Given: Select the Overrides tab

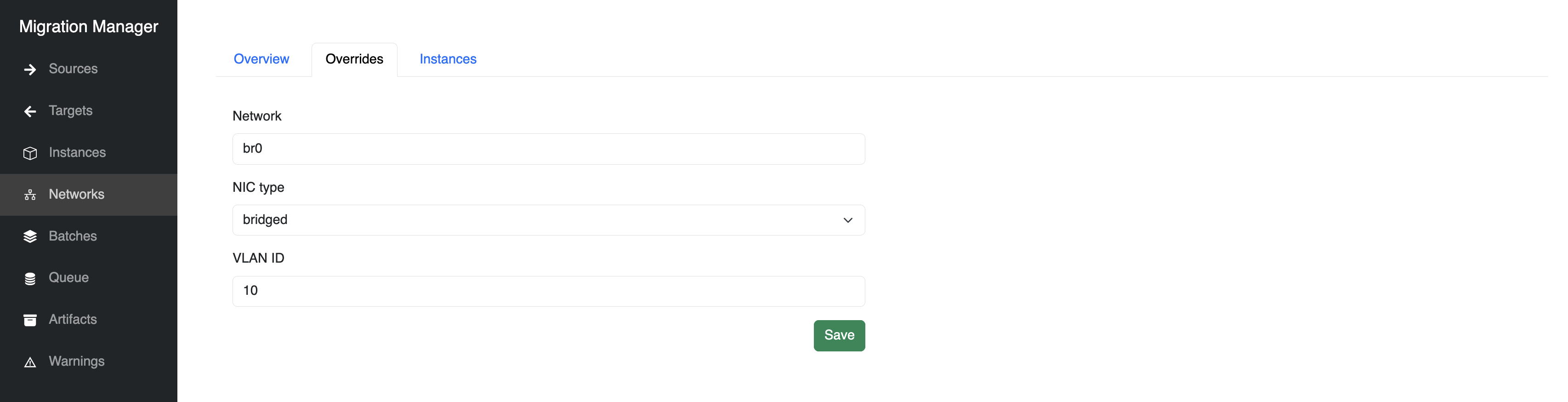Looking at the screenshot, I should click(x=354, y=58).
